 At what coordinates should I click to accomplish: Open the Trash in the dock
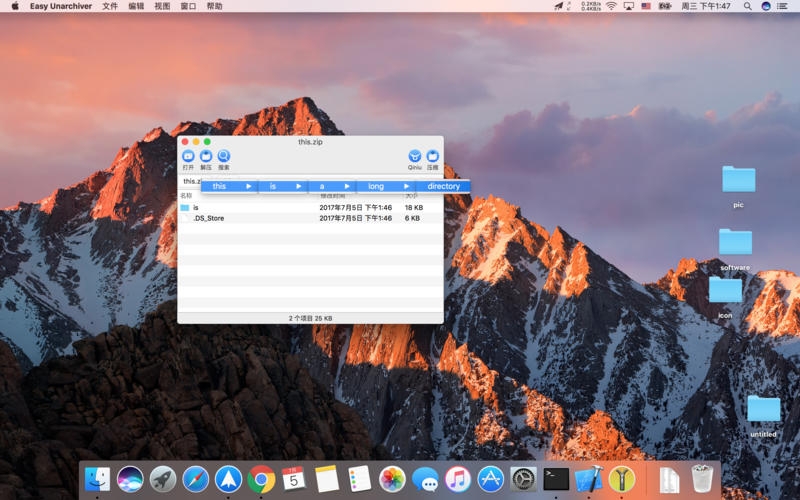click(x=702, y=479)
